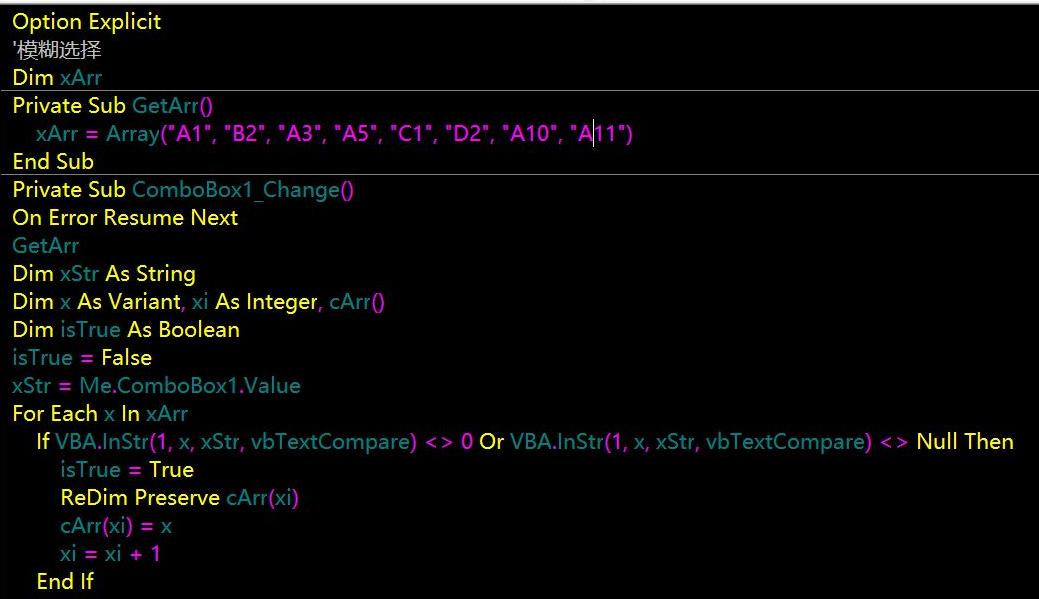
Task: Click the "xi = xi + 1" line
Action: tap(110, 554)
